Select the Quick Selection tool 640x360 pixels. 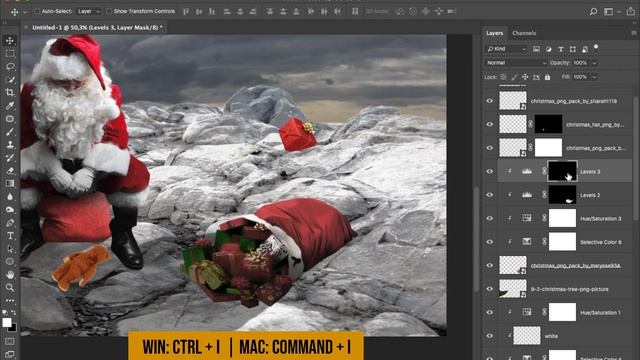coord(10,80)
